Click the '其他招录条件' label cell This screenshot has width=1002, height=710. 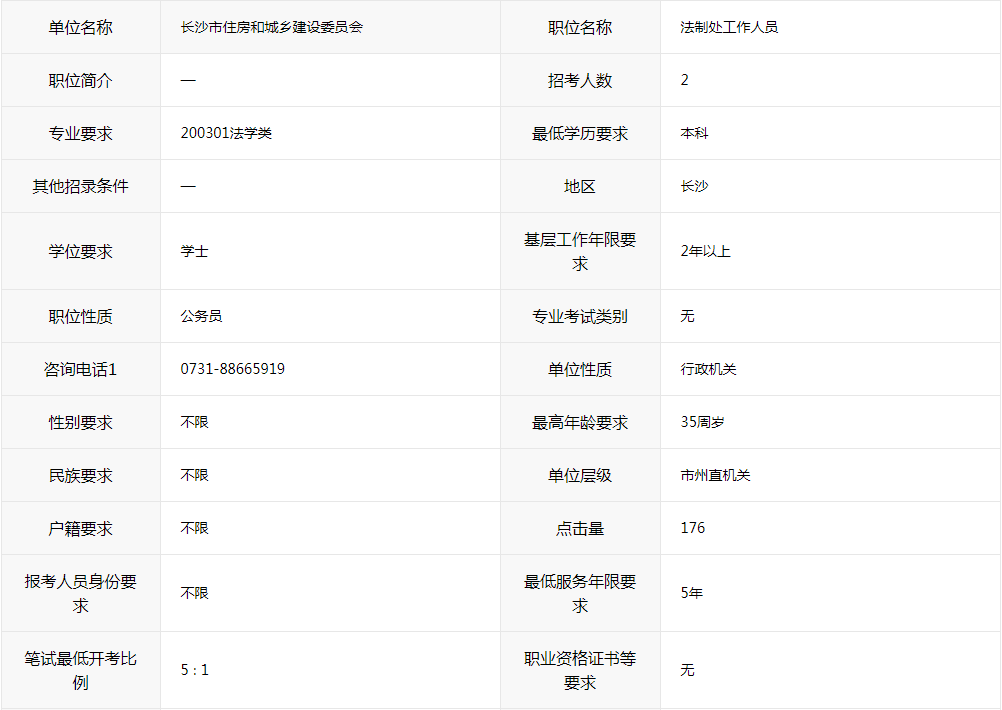[81, 187]
